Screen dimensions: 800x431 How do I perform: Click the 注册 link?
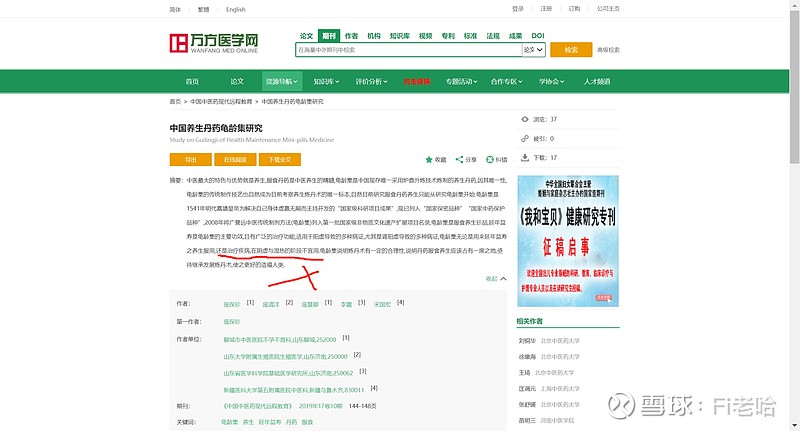(x=546, y=9)
